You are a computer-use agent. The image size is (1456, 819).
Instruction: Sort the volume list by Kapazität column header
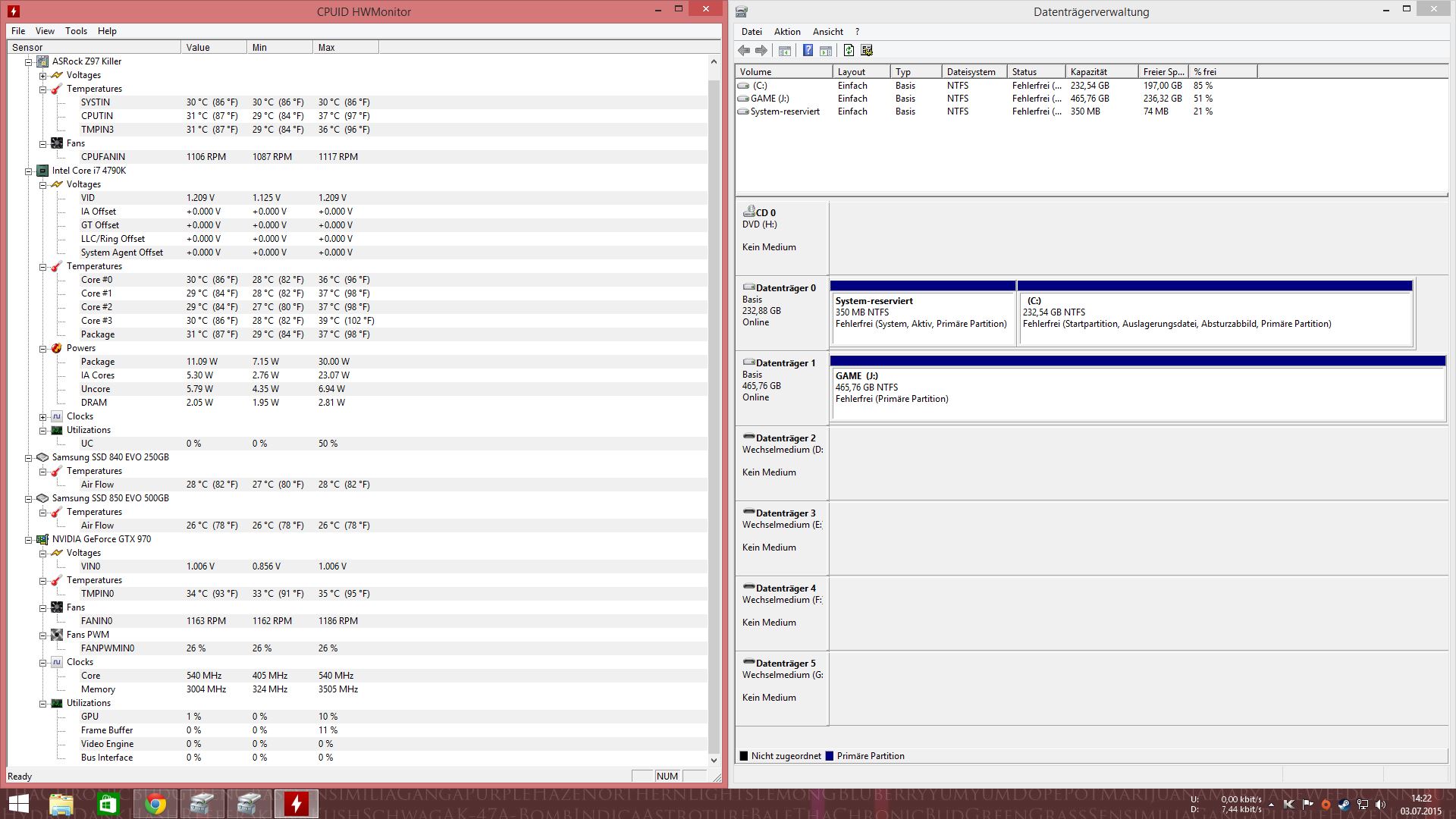(x=1100, y=72)
